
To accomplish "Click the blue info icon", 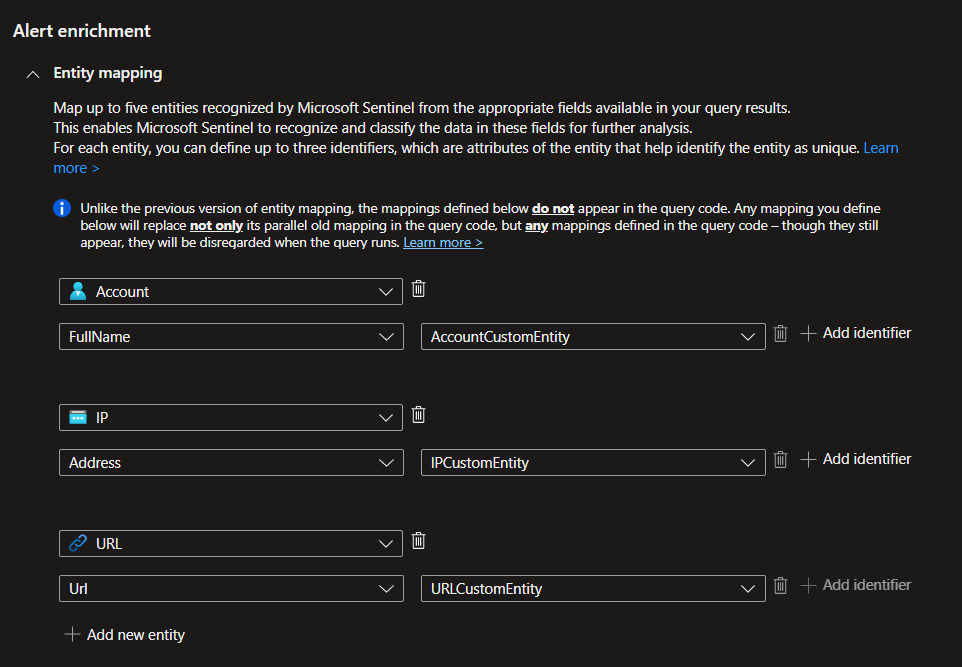I will click(x=62, y=208).
